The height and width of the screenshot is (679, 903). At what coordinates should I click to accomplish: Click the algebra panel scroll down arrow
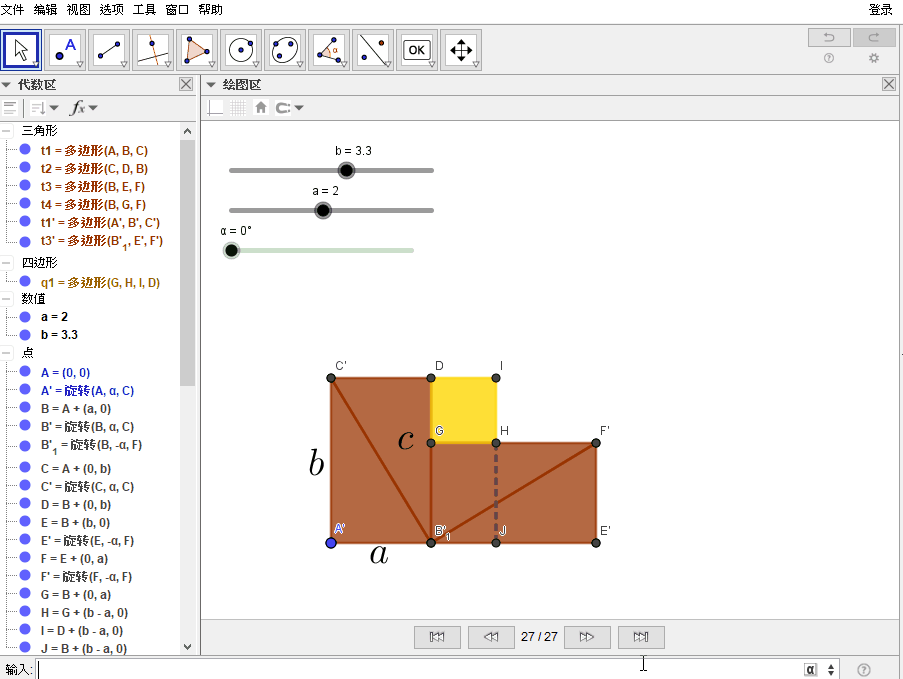pyautogui.click(x=187, y=647)
